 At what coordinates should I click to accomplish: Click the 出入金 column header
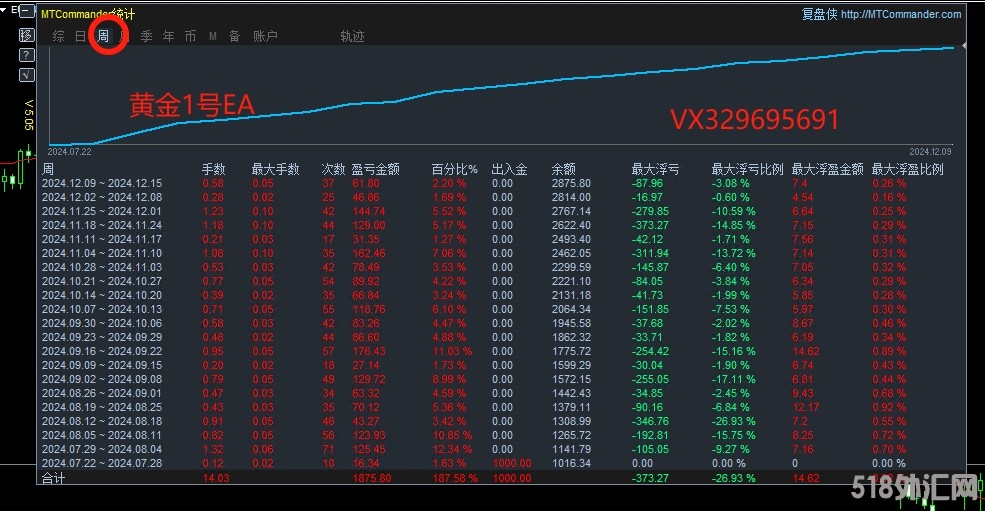tap(509, 169)
